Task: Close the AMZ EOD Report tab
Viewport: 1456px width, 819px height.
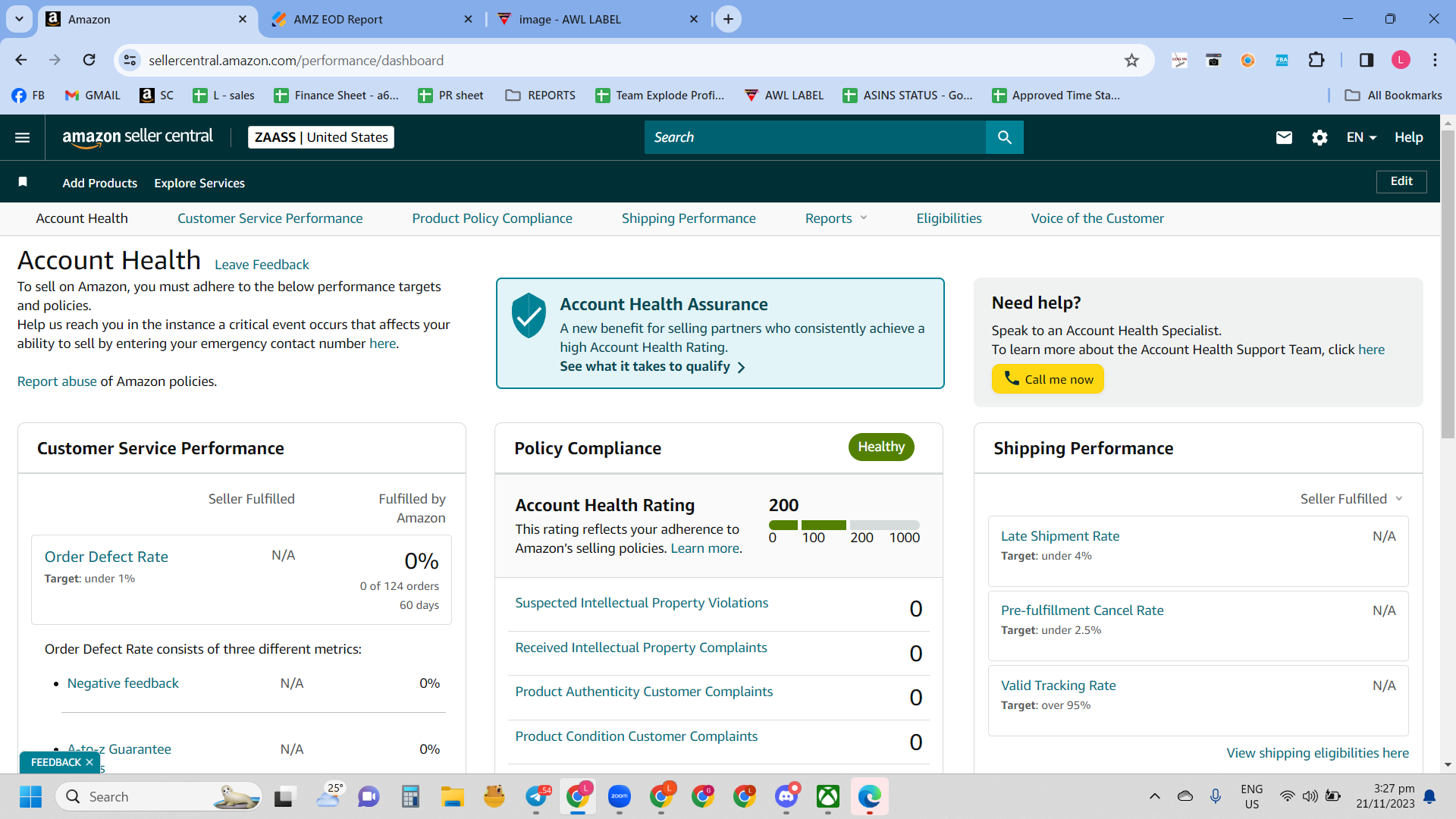Action: (x=468, y=19)
